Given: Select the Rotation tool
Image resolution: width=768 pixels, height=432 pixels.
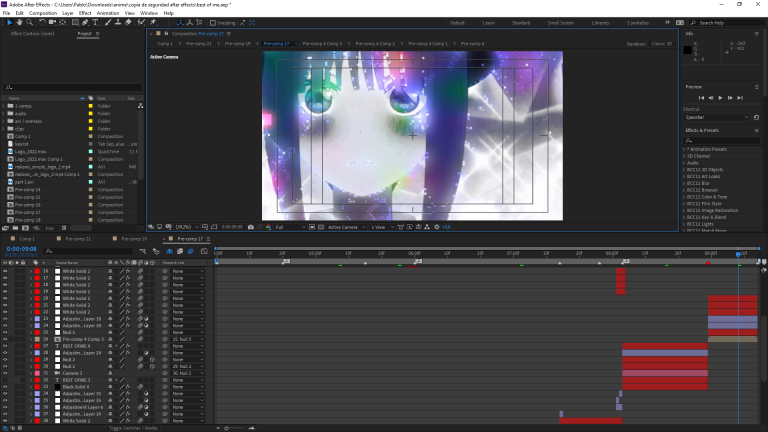Looking at the screenshot, I should coord(42,23).
